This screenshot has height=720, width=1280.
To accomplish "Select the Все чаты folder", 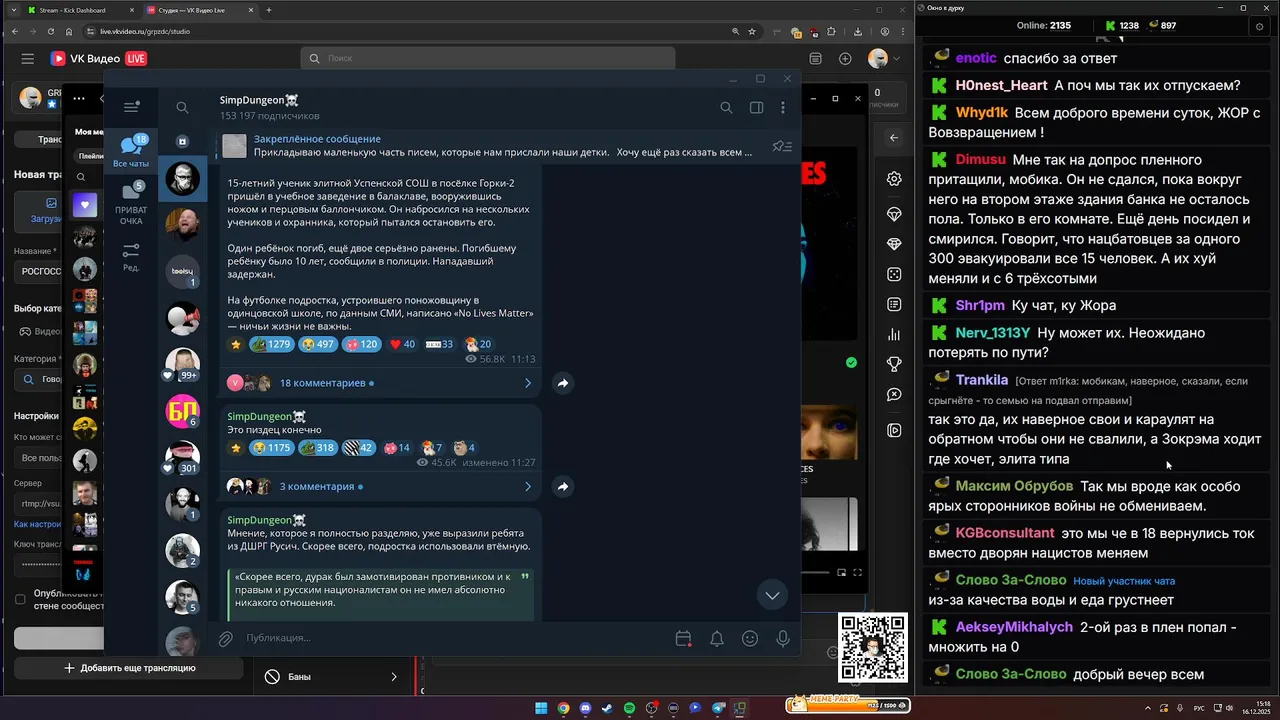I will click(x=131, y=152).
